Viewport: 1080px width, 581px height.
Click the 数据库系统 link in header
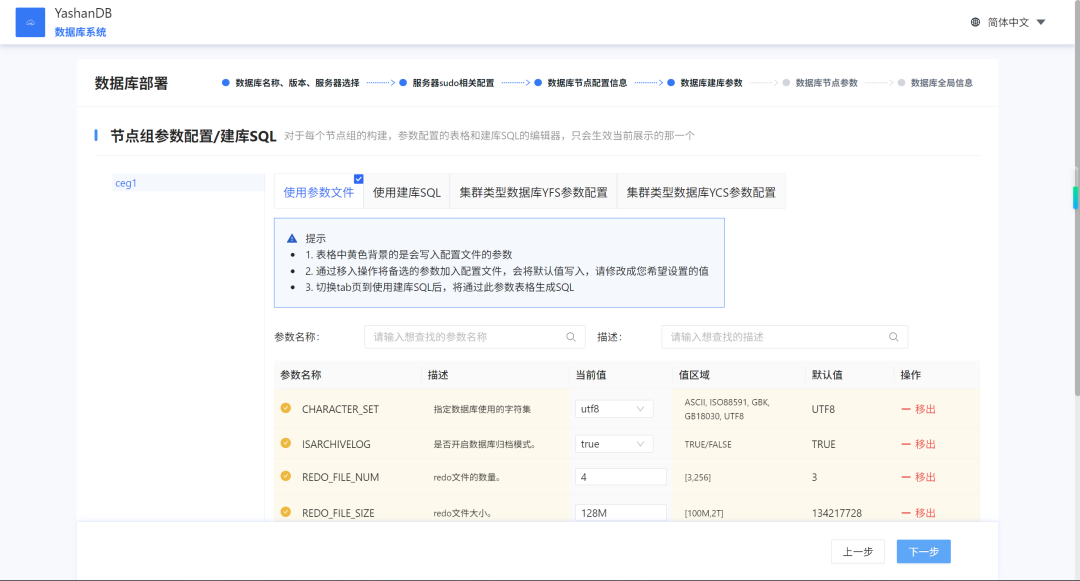coord(81,32)
